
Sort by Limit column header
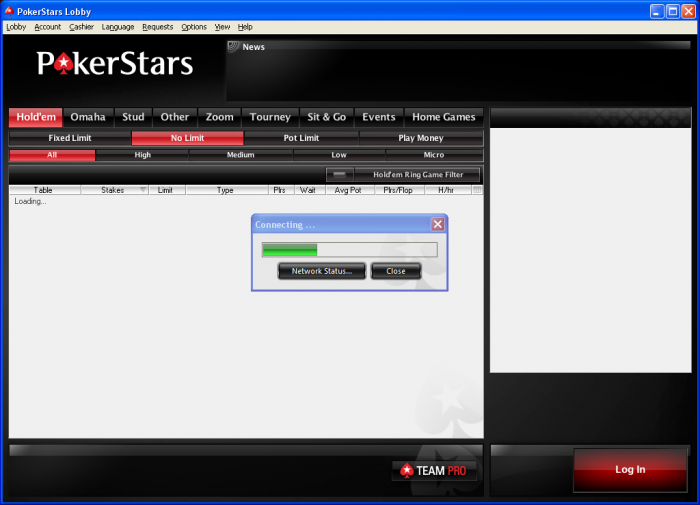[167, 190]
